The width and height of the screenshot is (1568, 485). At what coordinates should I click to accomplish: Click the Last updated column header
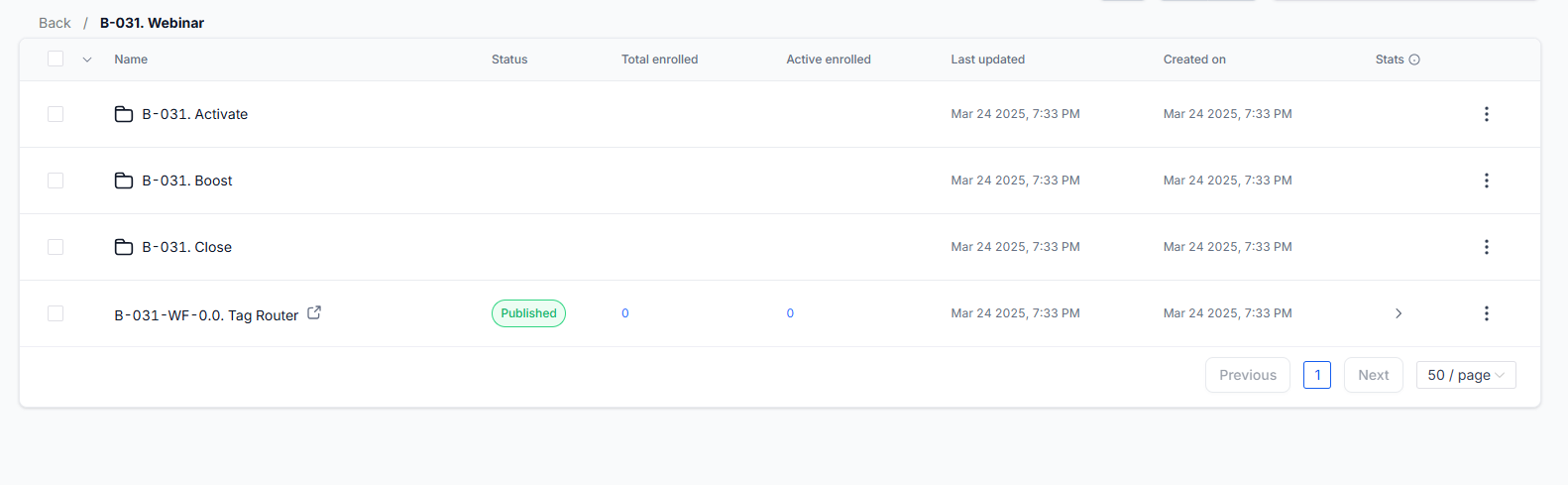pyautogui.click(x=988, y=60)
